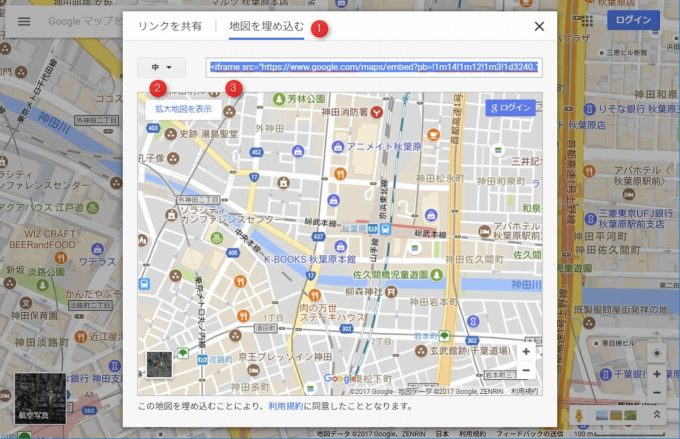Open the hamburger main menu

(x=24, y=21)
